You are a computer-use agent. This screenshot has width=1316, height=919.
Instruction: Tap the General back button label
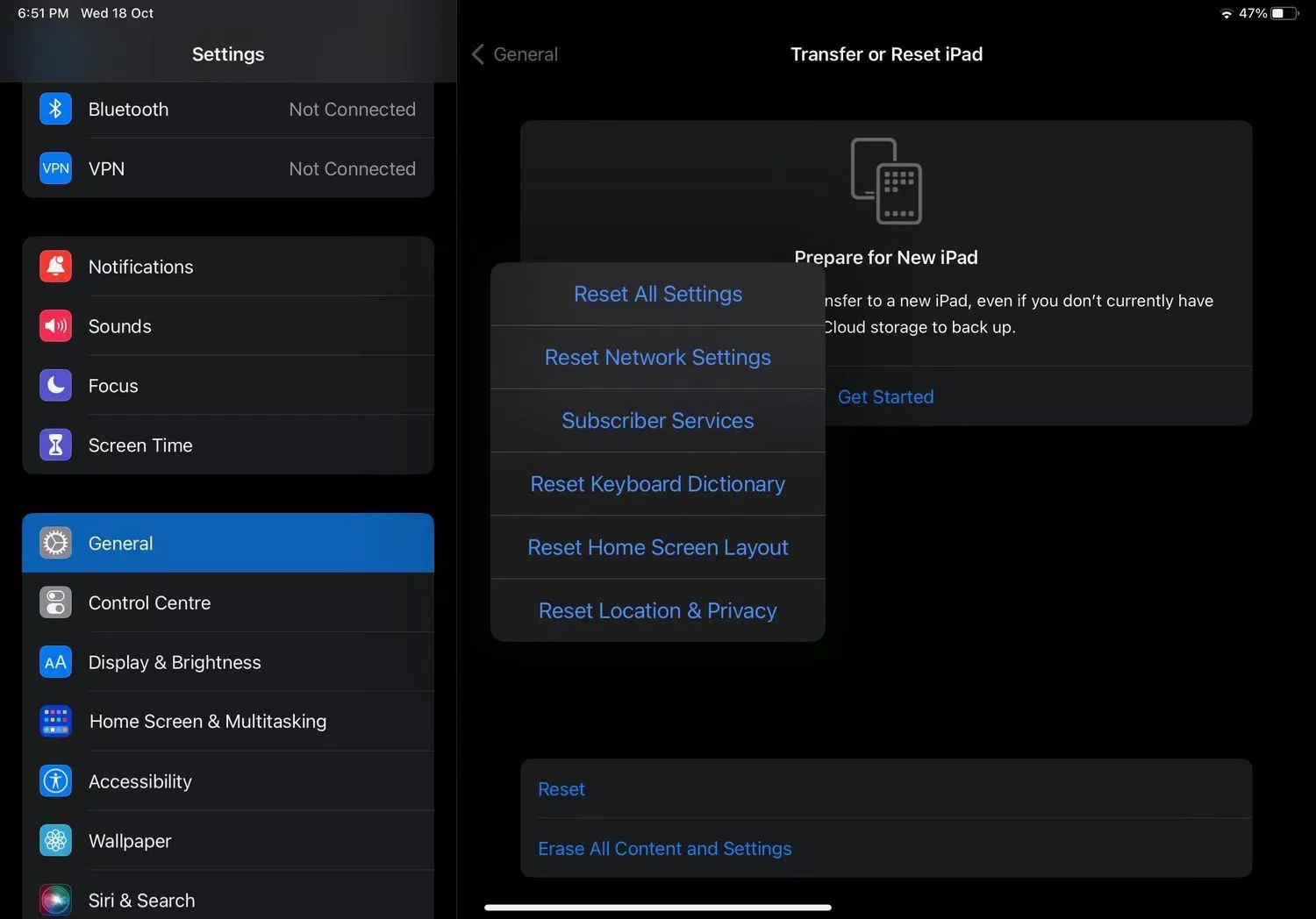click(x=526, y=54)
